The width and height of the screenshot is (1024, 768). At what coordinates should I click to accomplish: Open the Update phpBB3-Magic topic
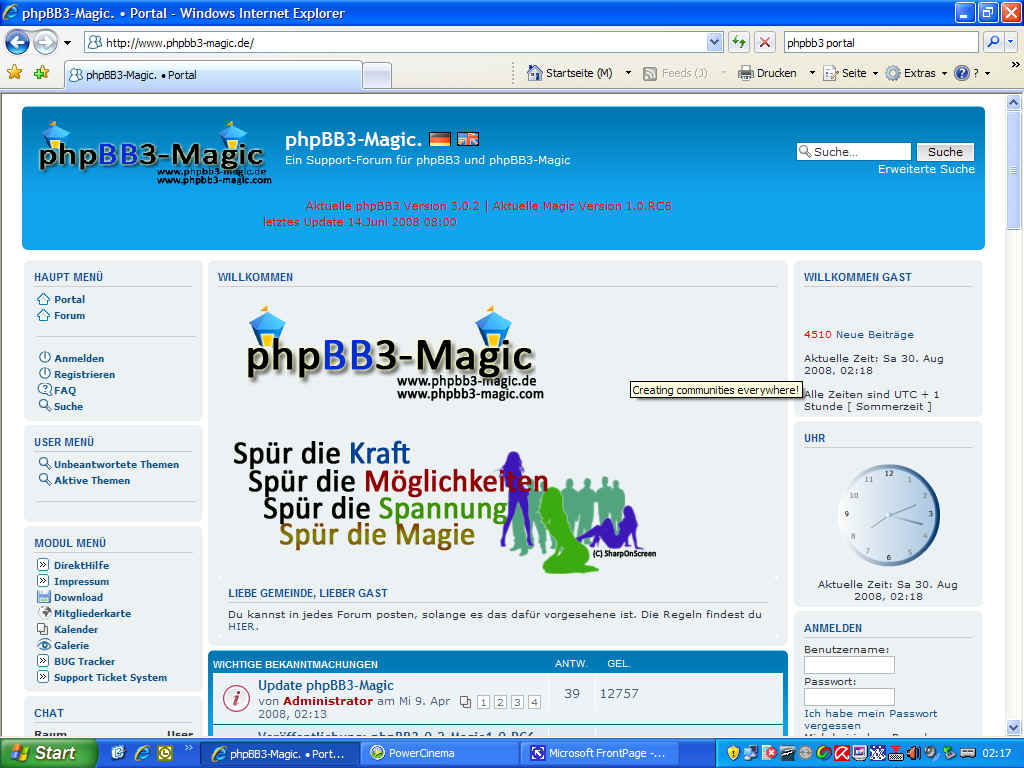[326, 685]
